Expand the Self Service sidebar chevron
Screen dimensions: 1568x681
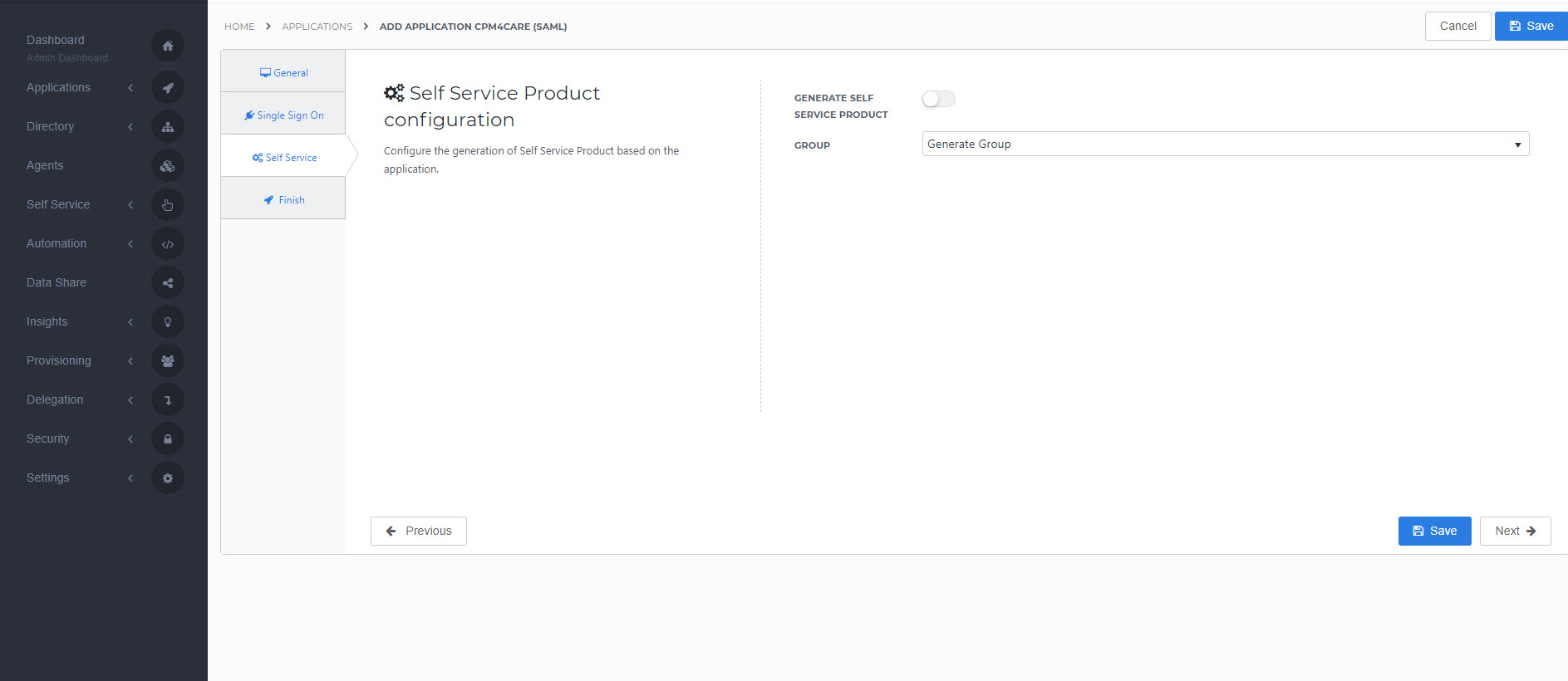click(x=130, y=204)
